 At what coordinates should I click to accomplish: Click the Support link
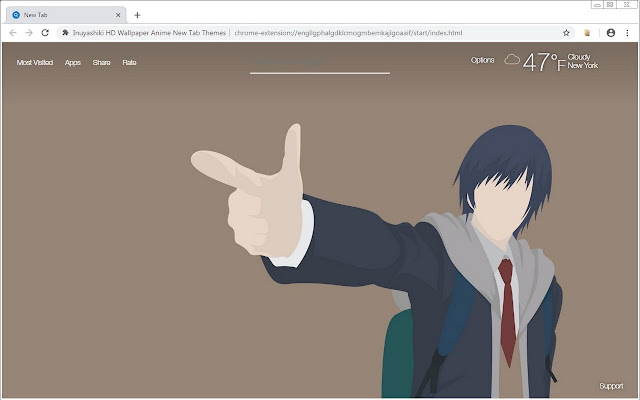pyautogui.click(x=611, y=386)
